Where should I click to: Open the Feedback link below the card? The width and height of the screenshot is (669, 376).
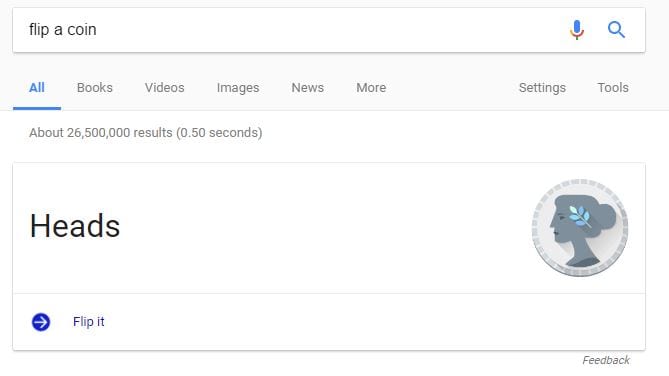point(606,360)
